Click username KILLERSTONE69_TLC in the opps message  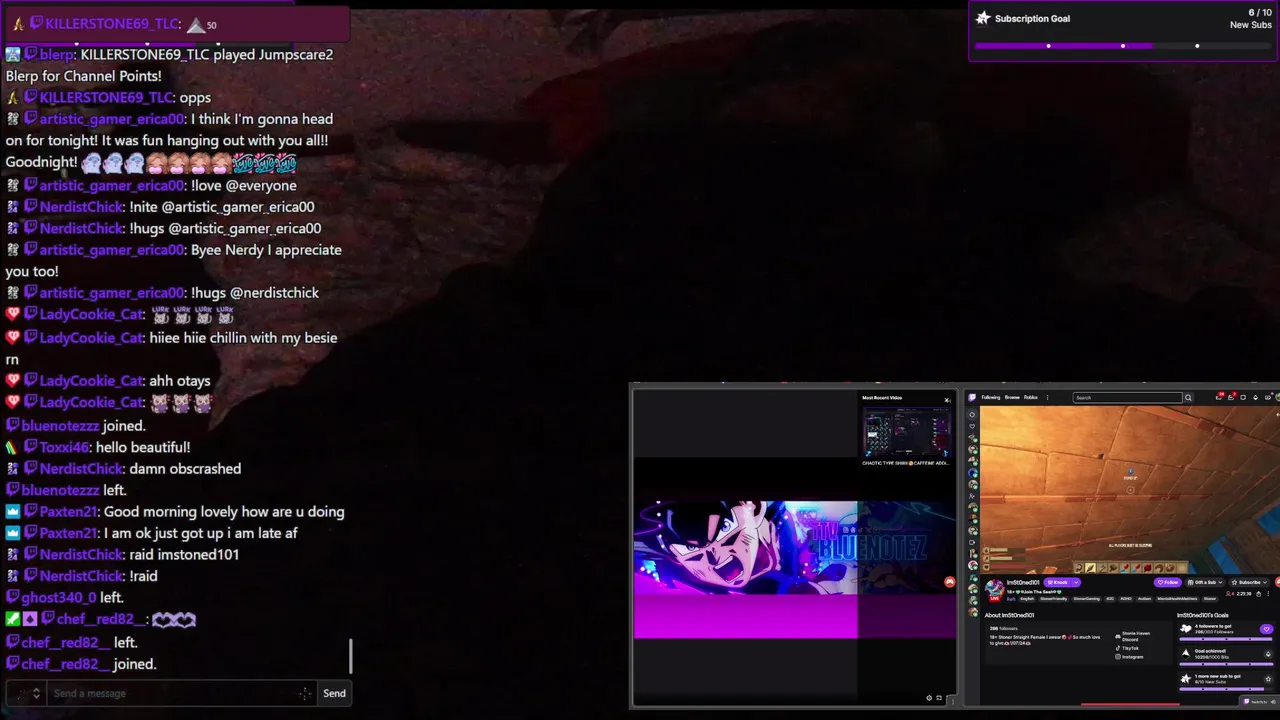coord(106,97)
